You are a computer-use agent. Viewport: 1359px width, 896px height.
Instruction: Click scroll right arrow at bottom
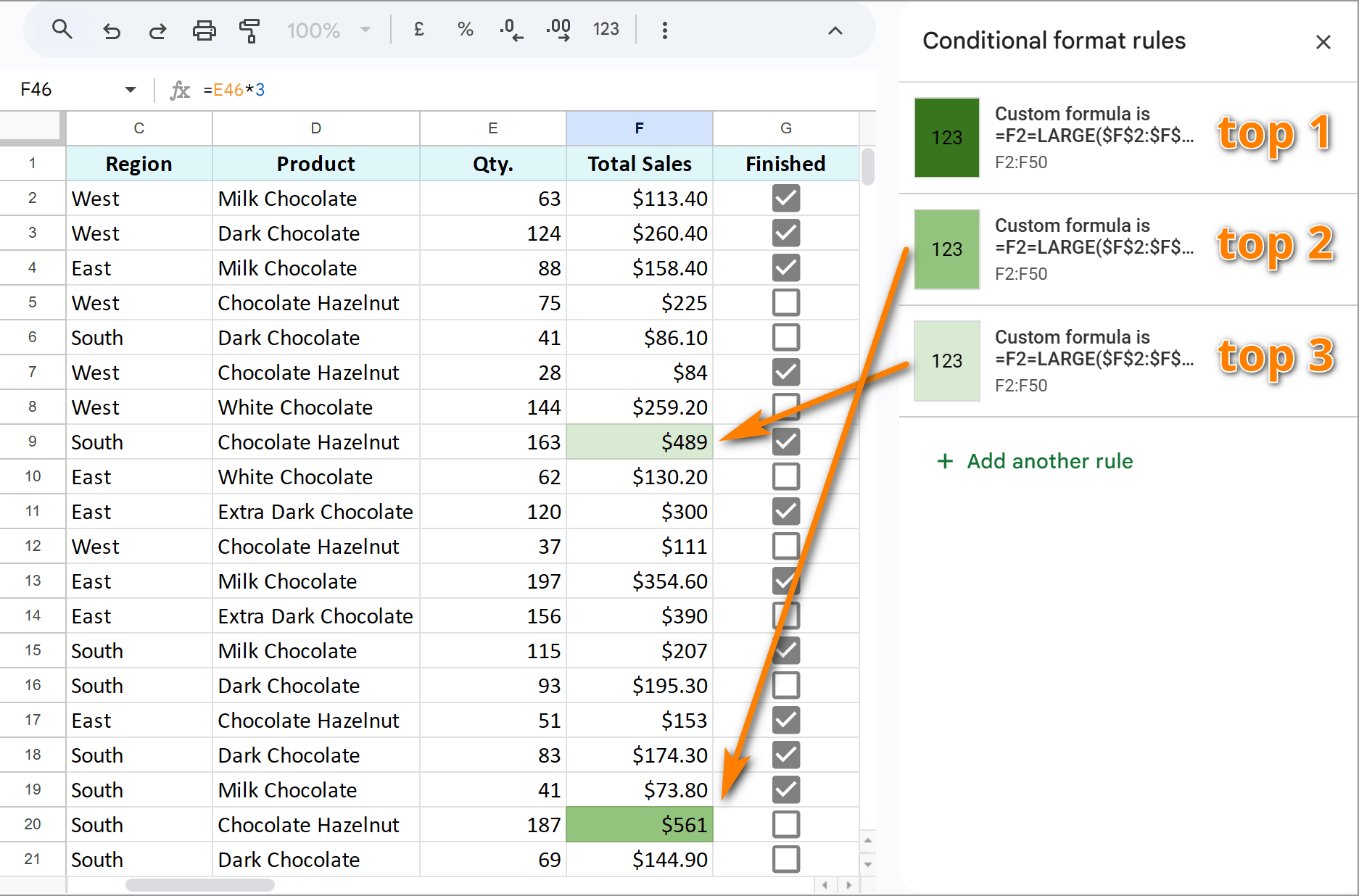coord(848,885)
